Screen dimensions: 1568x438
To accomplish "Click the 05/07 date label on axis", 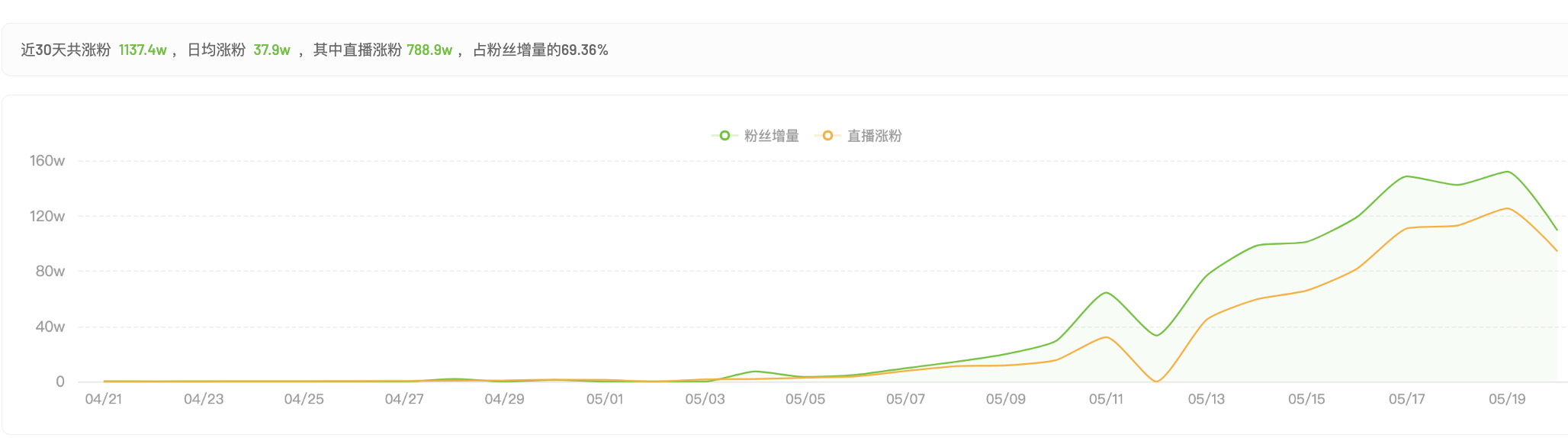I will pos(905,399).
